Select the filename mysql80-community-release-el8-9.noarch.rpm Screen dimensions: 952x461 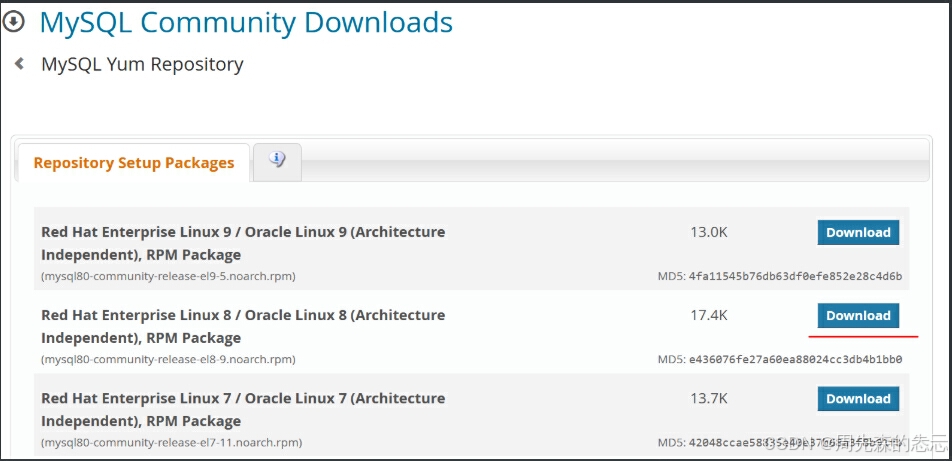coord(168,360)
